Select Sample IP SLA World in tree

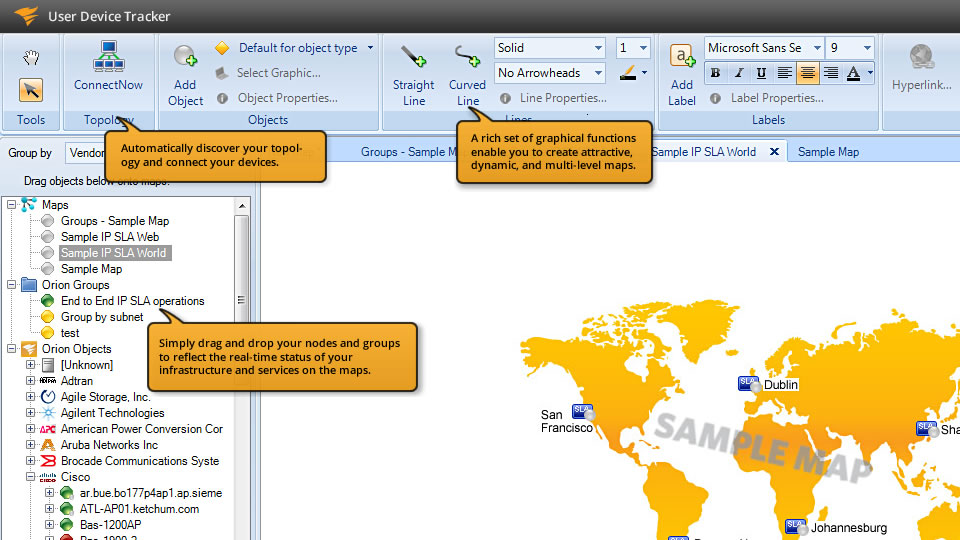113,253
